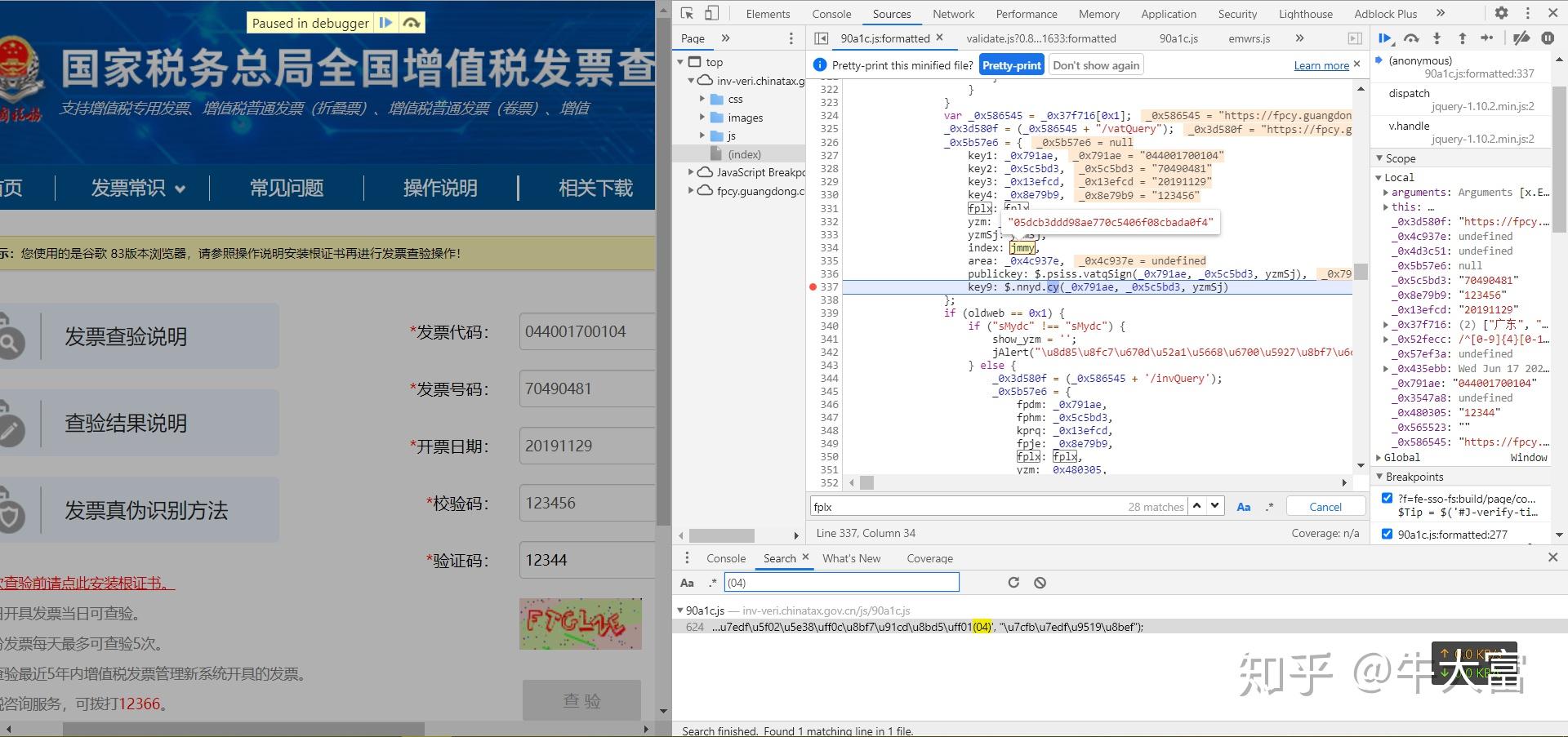Collapse the Local scope section
The image size is (1568, 737).
1380,177
